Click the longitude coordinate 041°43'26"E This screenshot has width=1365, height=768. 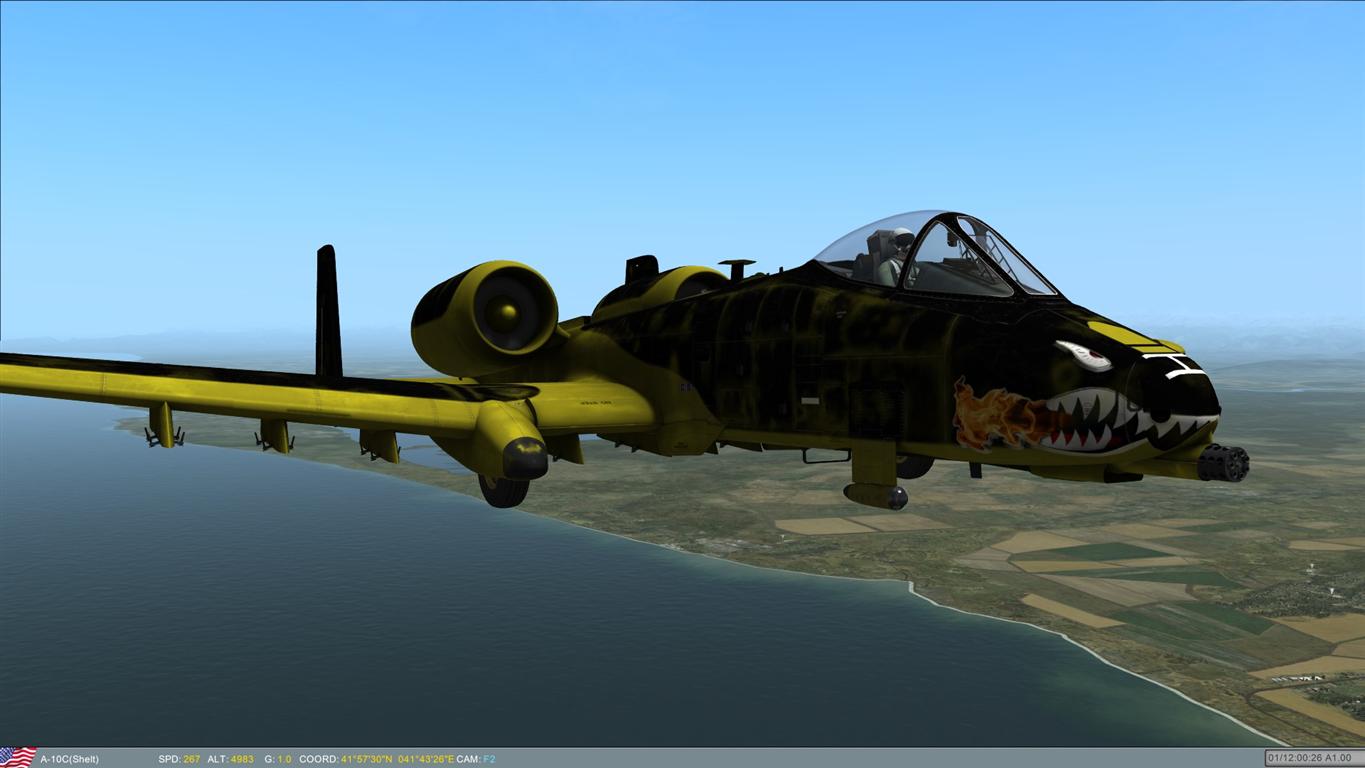(425, 760)
